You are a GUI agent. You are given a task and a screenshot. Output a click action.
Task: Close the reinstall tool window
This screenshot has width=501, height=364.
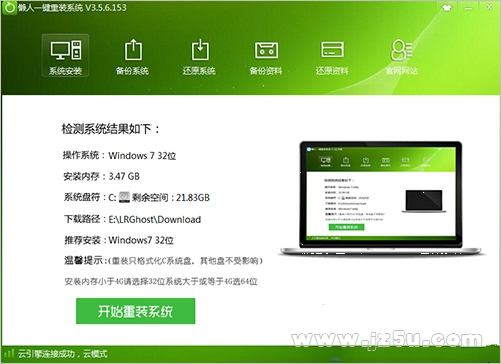(x=489, y=7)
